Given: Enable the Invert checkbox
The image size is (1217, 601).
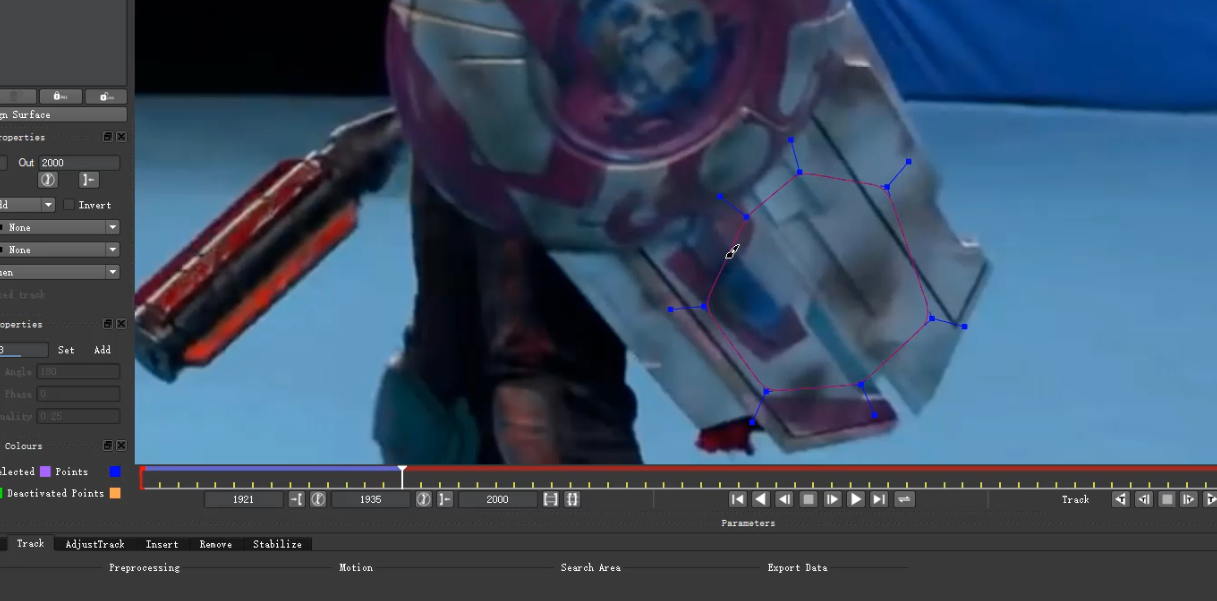Looking at the screenshot, I should pyautogui.click(x=69, y=205).
